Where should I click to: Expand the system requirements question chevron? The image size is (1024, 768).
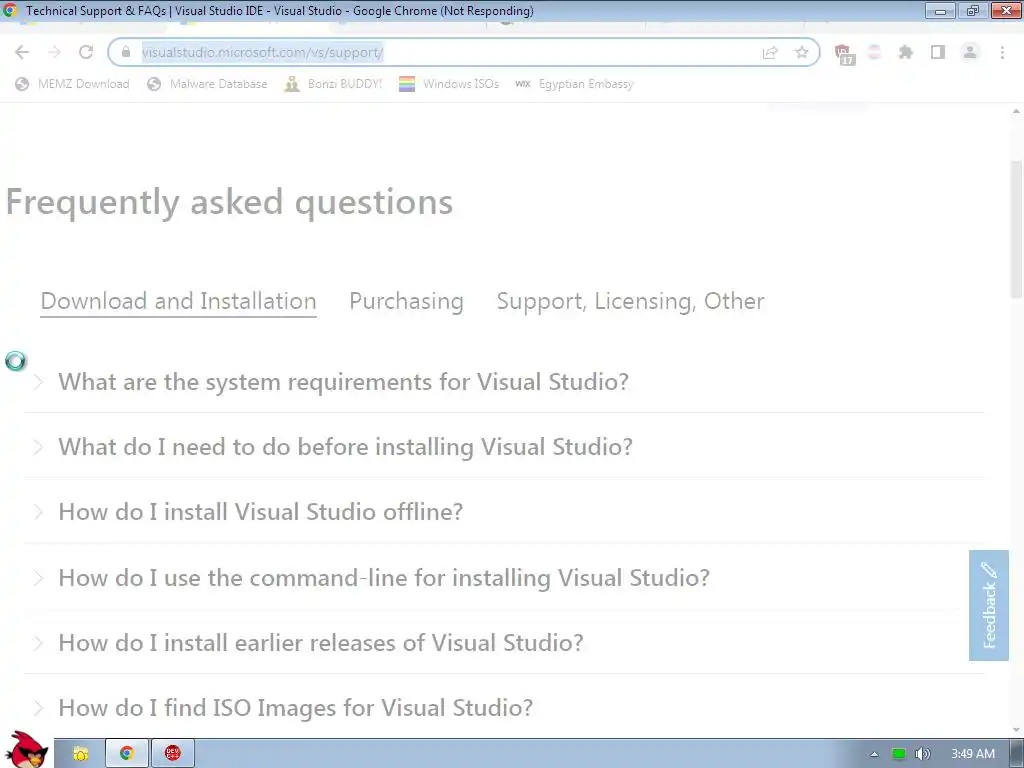[38, 382]
